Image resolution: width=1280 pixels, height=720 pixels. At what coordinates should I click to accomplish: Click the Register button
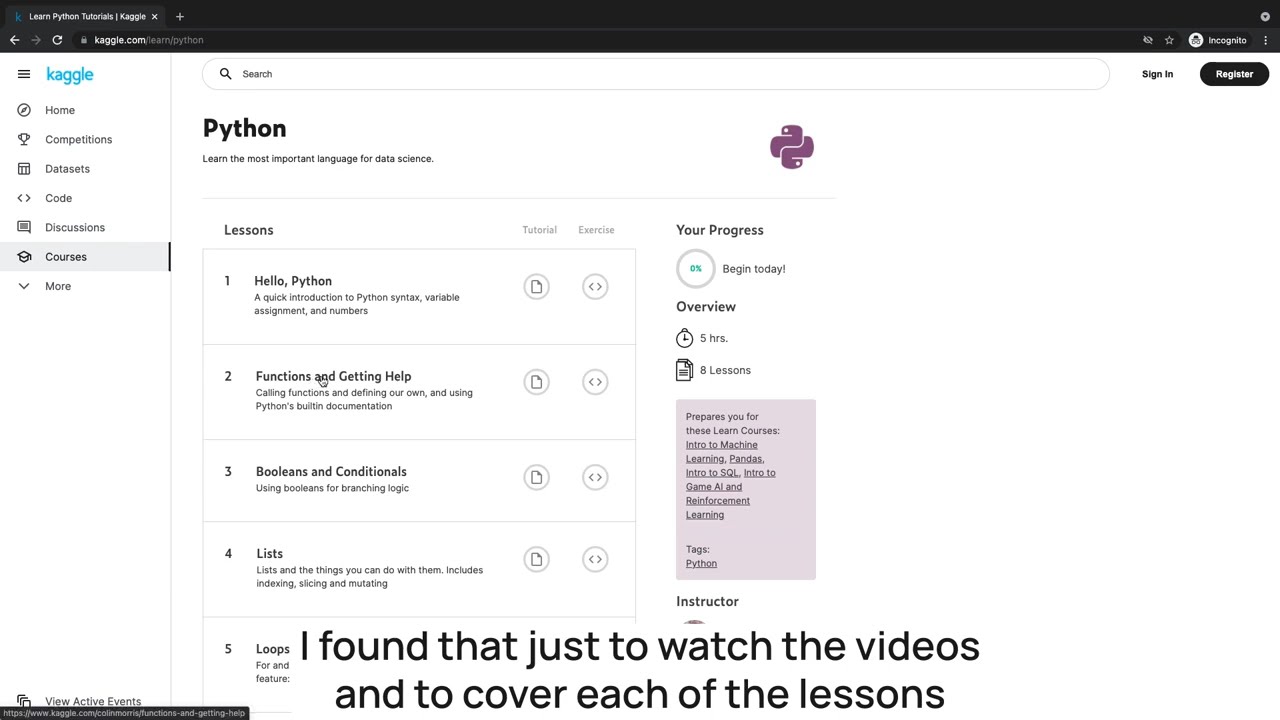(x=1234, y=74)
